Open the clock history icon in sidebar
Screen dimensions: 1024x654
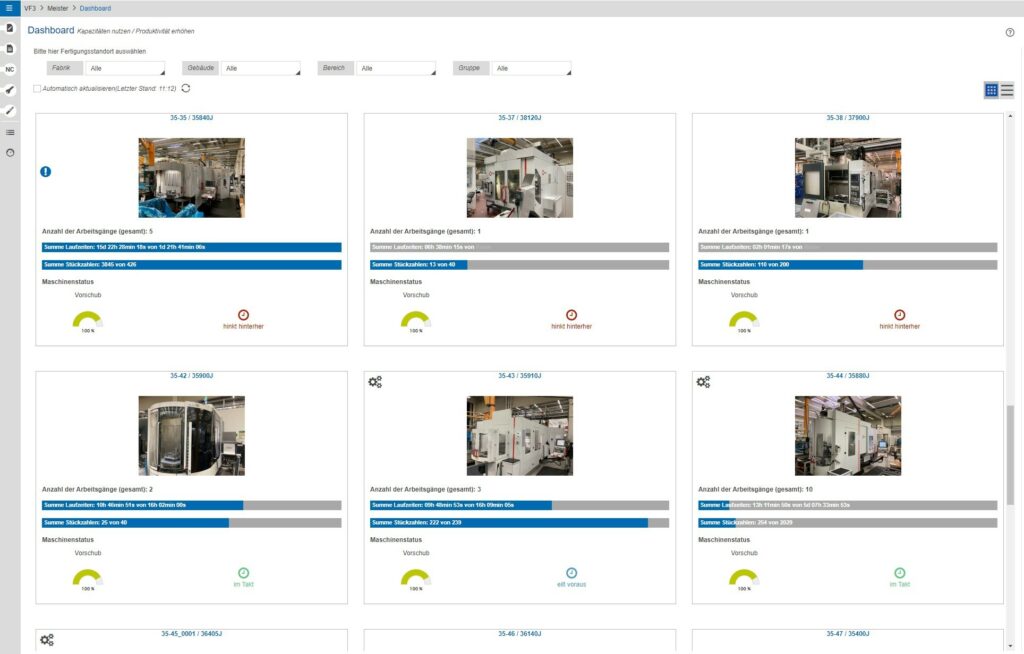click(10, 151)
